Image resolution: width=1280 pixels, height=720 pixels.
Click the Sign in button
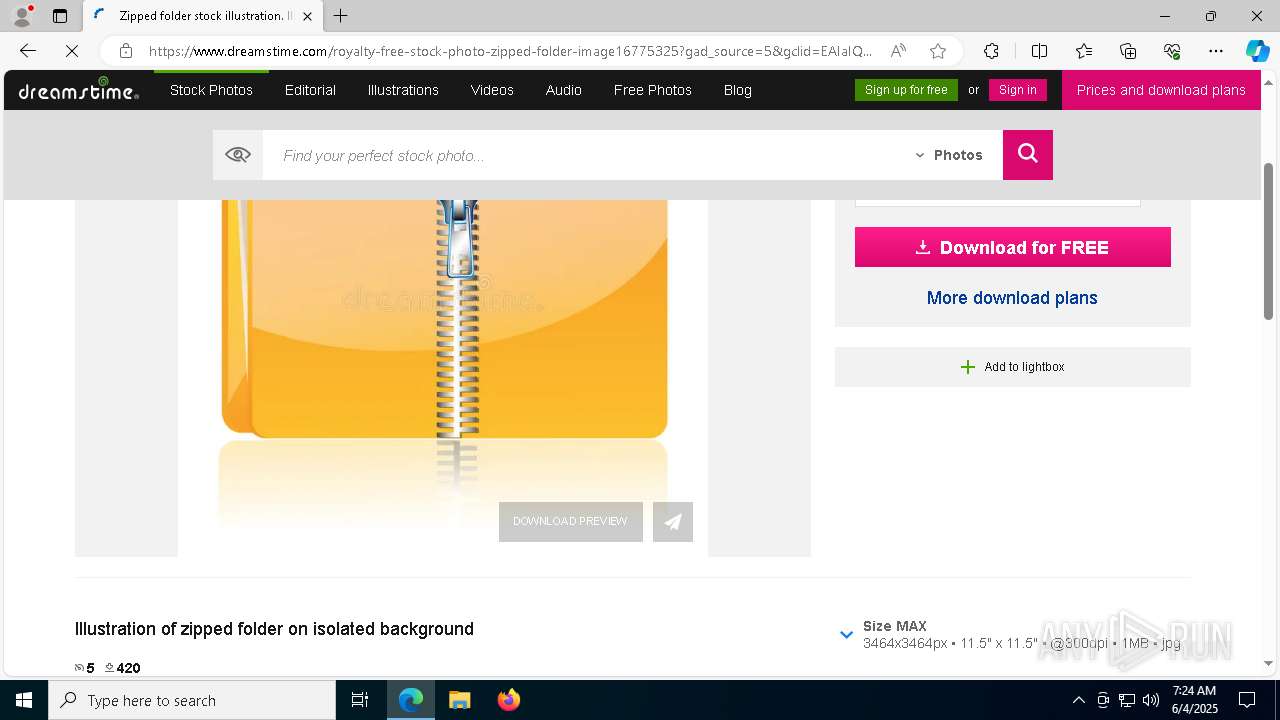[x=1018, y=90]
